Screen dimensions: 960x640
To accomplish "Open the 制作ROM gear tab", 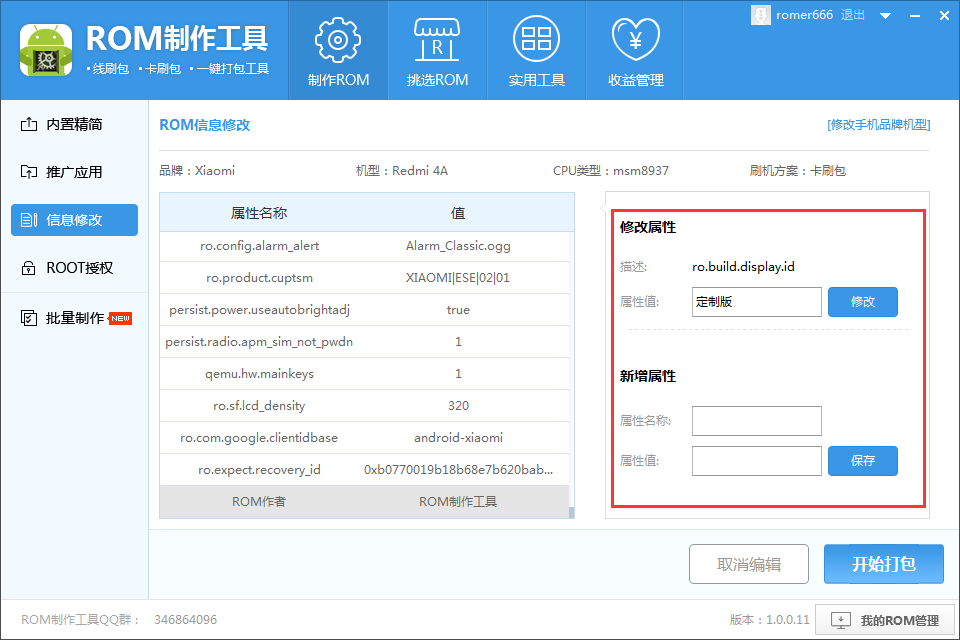I will tap(338, 50).
